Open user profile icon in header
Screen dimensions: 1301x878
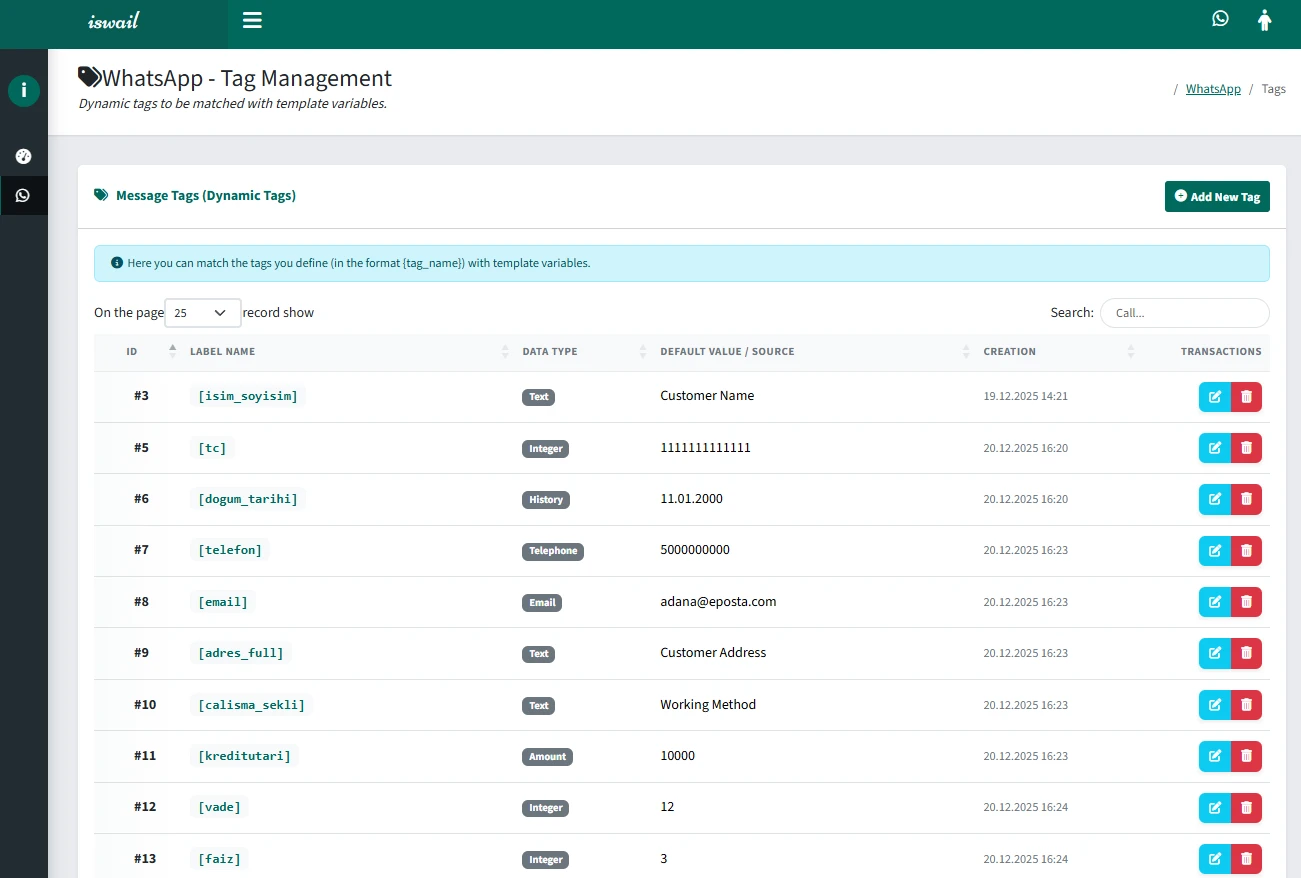1264,20
